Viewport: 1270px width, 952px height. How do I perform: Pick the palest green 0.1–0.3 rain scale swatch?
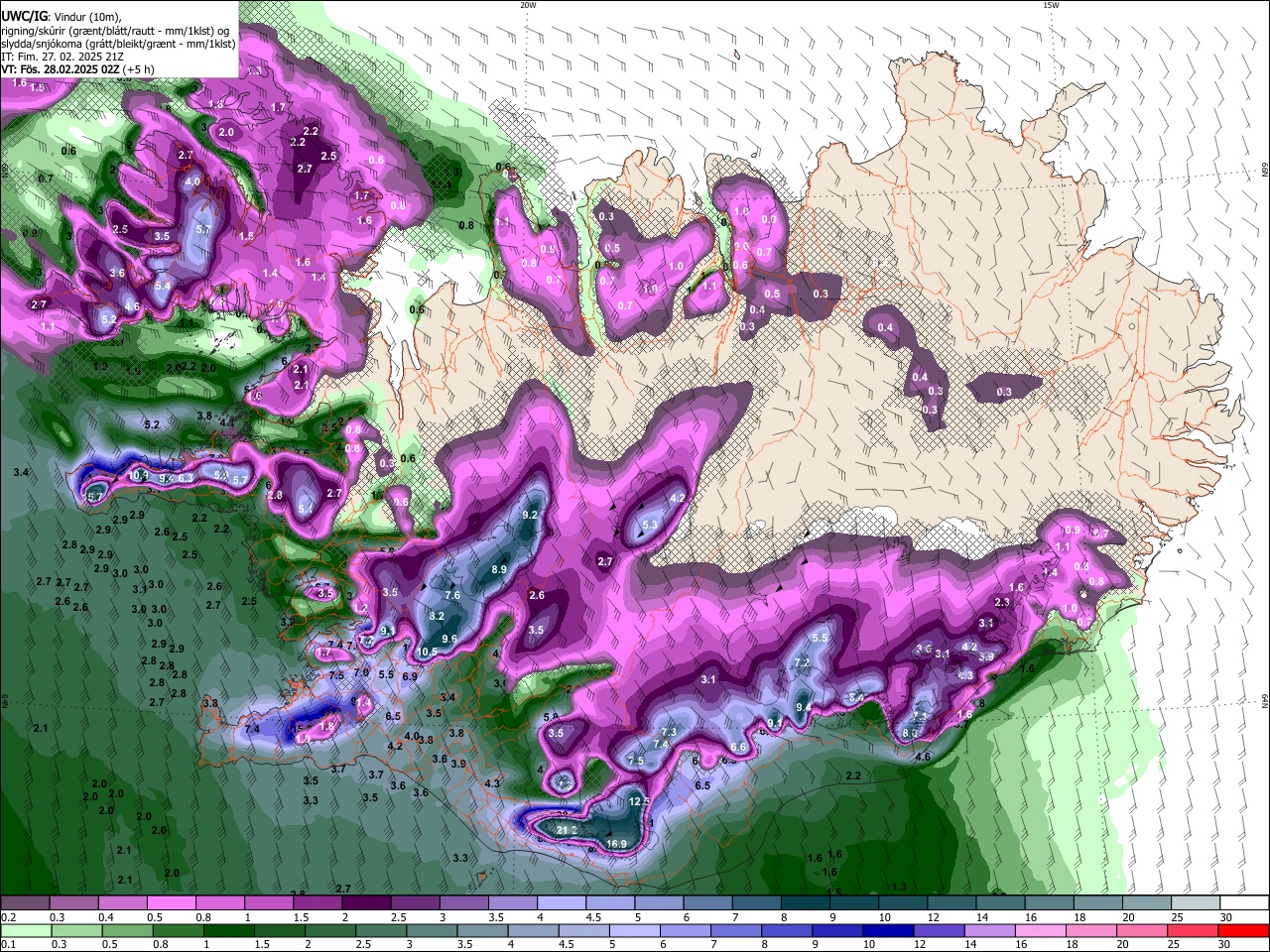(26, 930)
